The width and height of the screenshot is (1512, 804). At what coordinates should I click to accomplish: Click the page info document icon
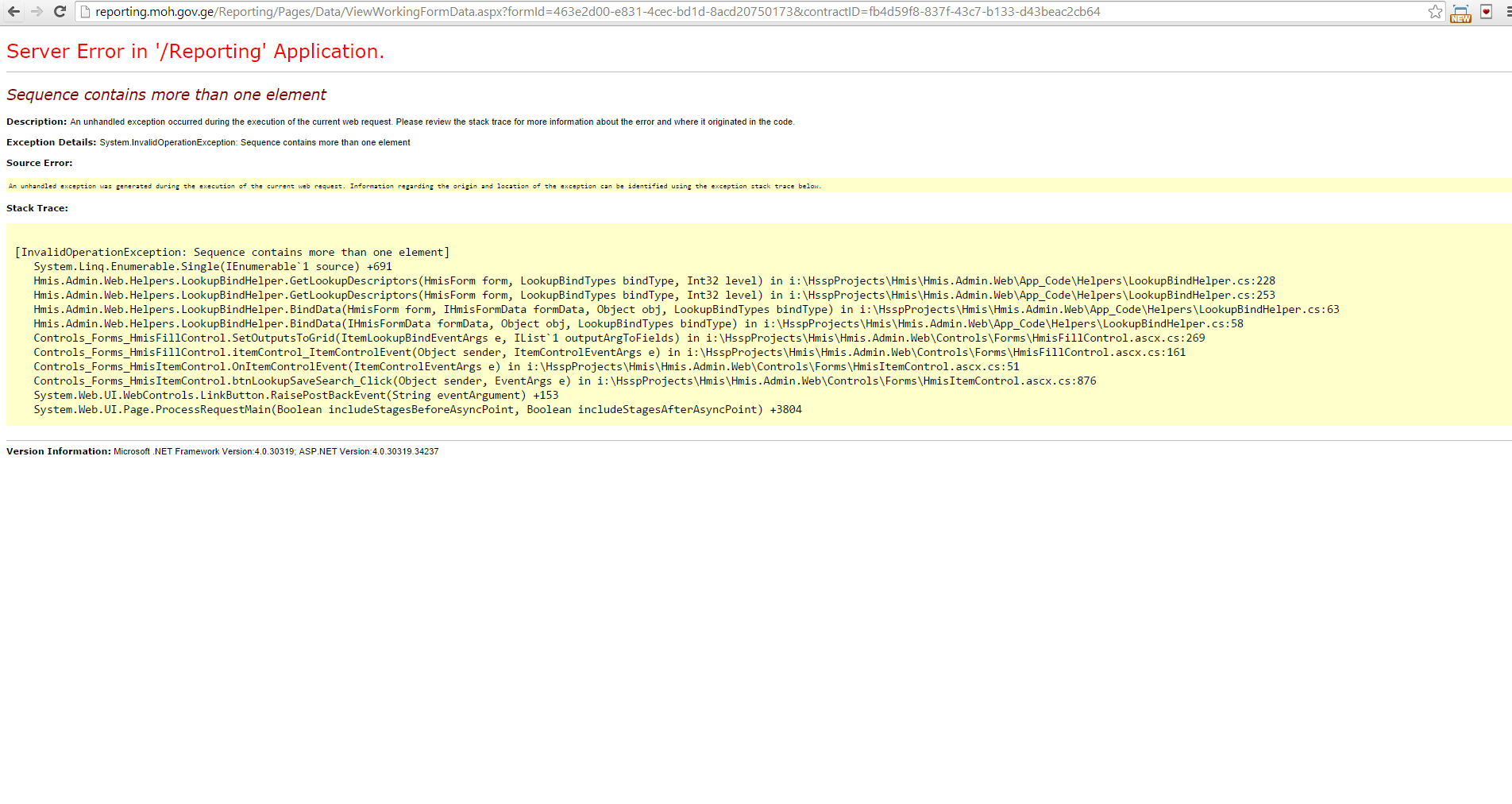point(86,12)
